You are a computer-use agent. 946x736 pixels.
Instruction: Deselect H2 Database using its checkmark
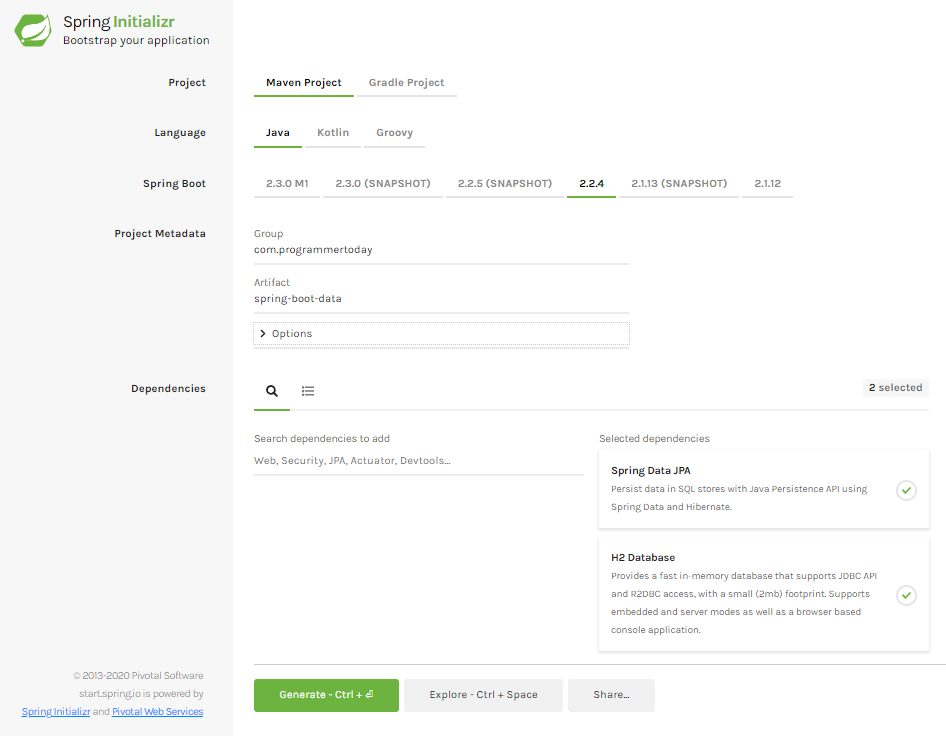tap(906, 595)
